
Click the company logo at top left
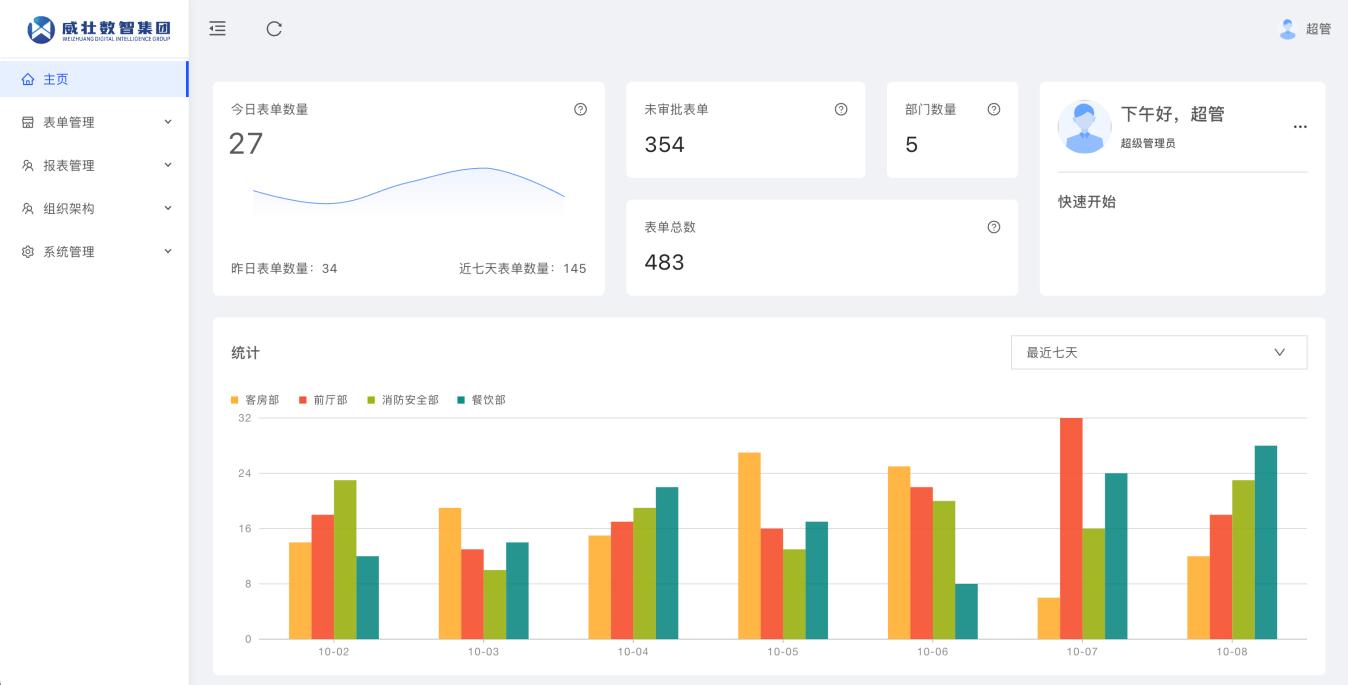tap(99, 29)
